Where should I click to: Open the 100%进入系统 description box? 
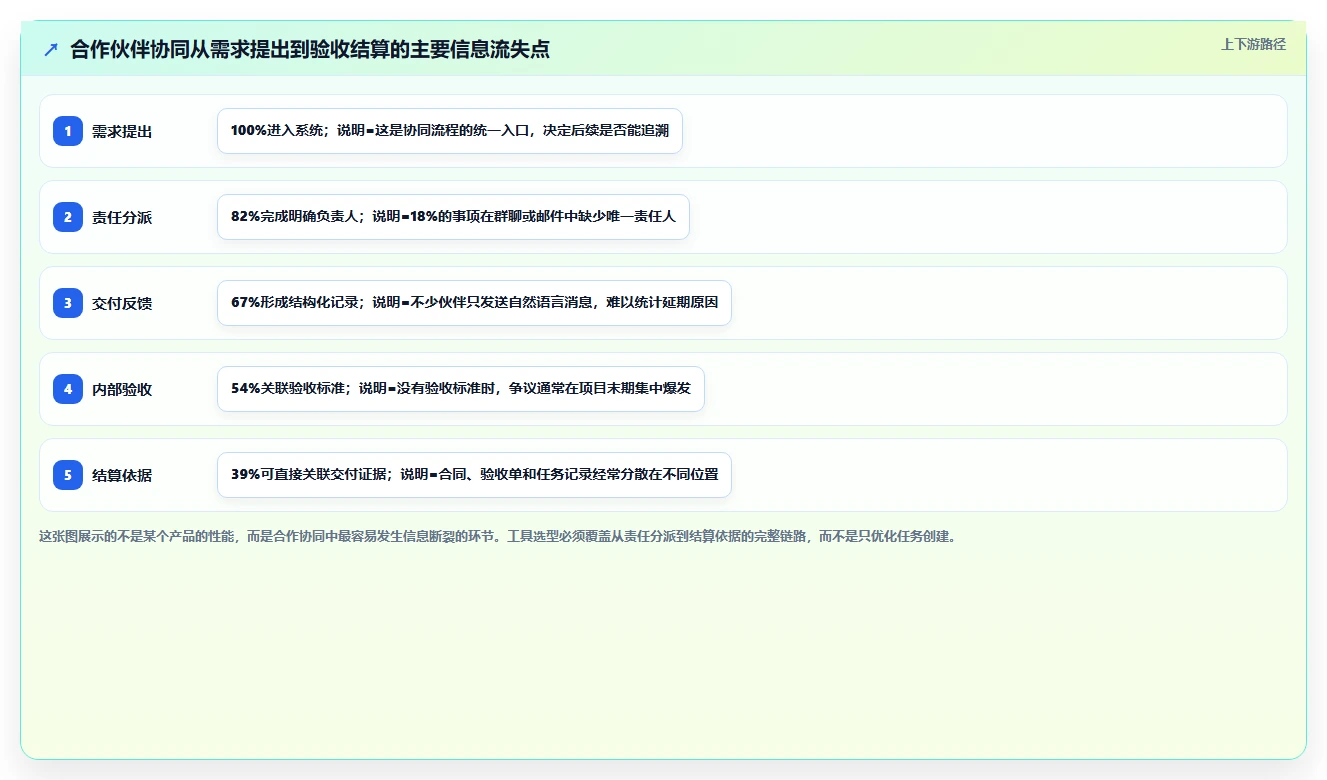click(x=450, y=131)
